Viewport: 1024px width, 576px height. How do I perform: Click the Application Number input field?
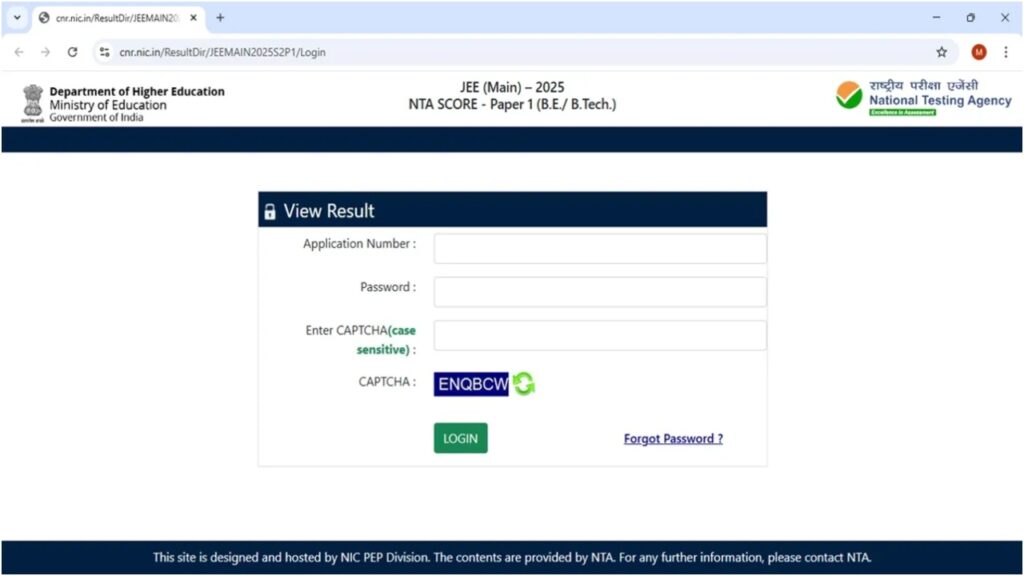(x=599, y=248)
